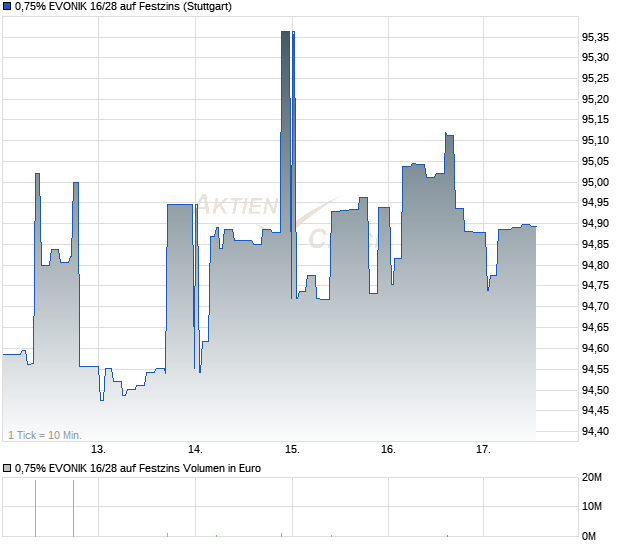Click the price axis label 94,40

pyautogui.click(x=595, y=431)
